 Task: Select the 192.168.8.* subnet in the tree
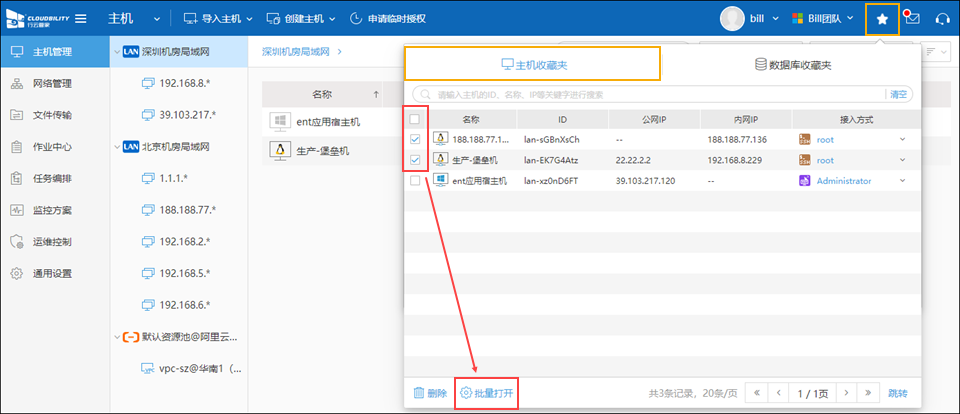click(186, 84)
